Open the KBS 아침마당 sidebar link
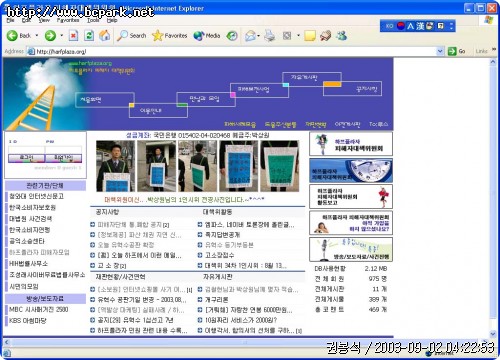500x360 pixels. 28,321
